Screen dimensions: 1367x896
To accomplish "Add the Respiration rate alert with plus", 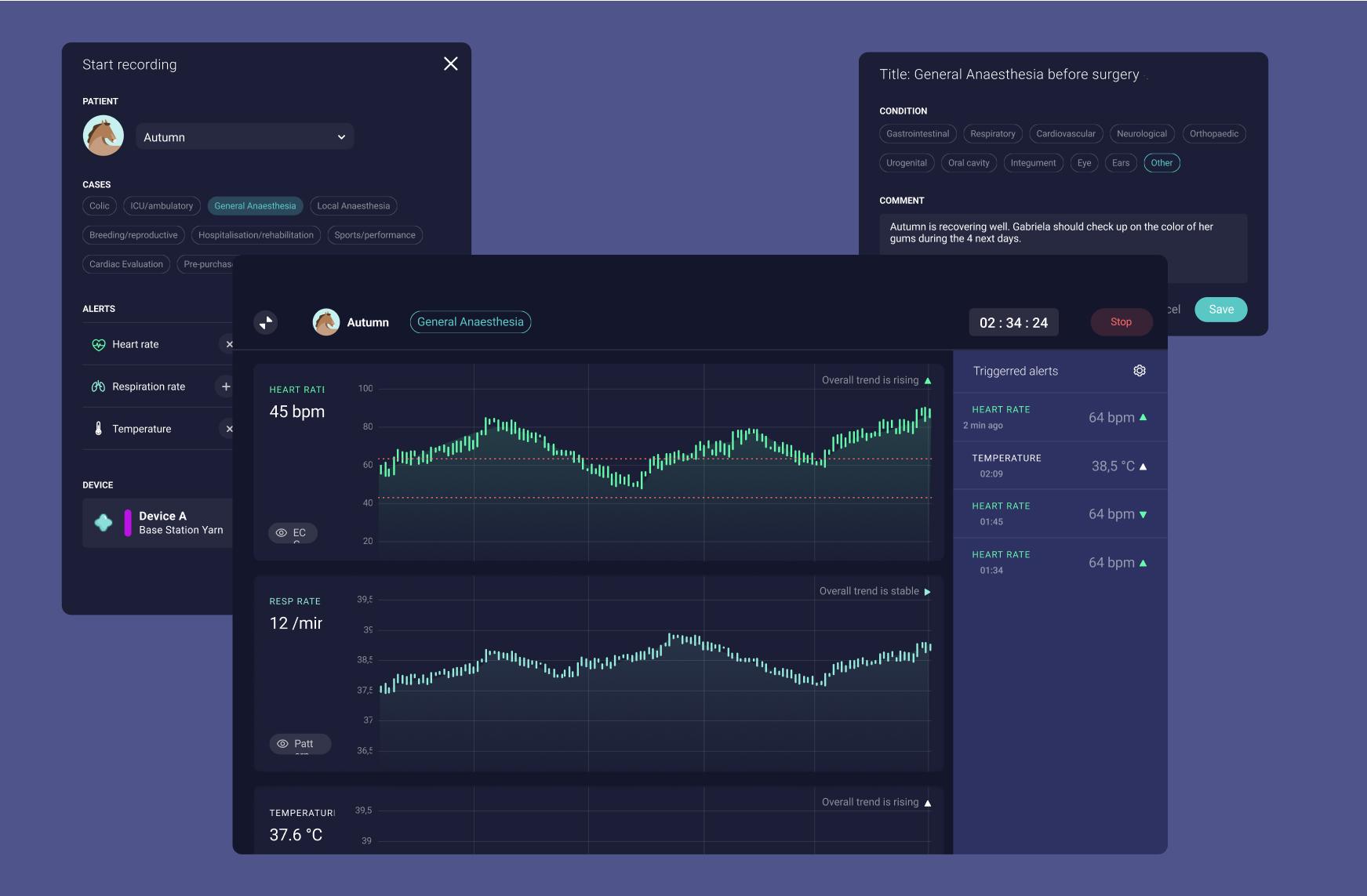I will [x=226, y=386].
